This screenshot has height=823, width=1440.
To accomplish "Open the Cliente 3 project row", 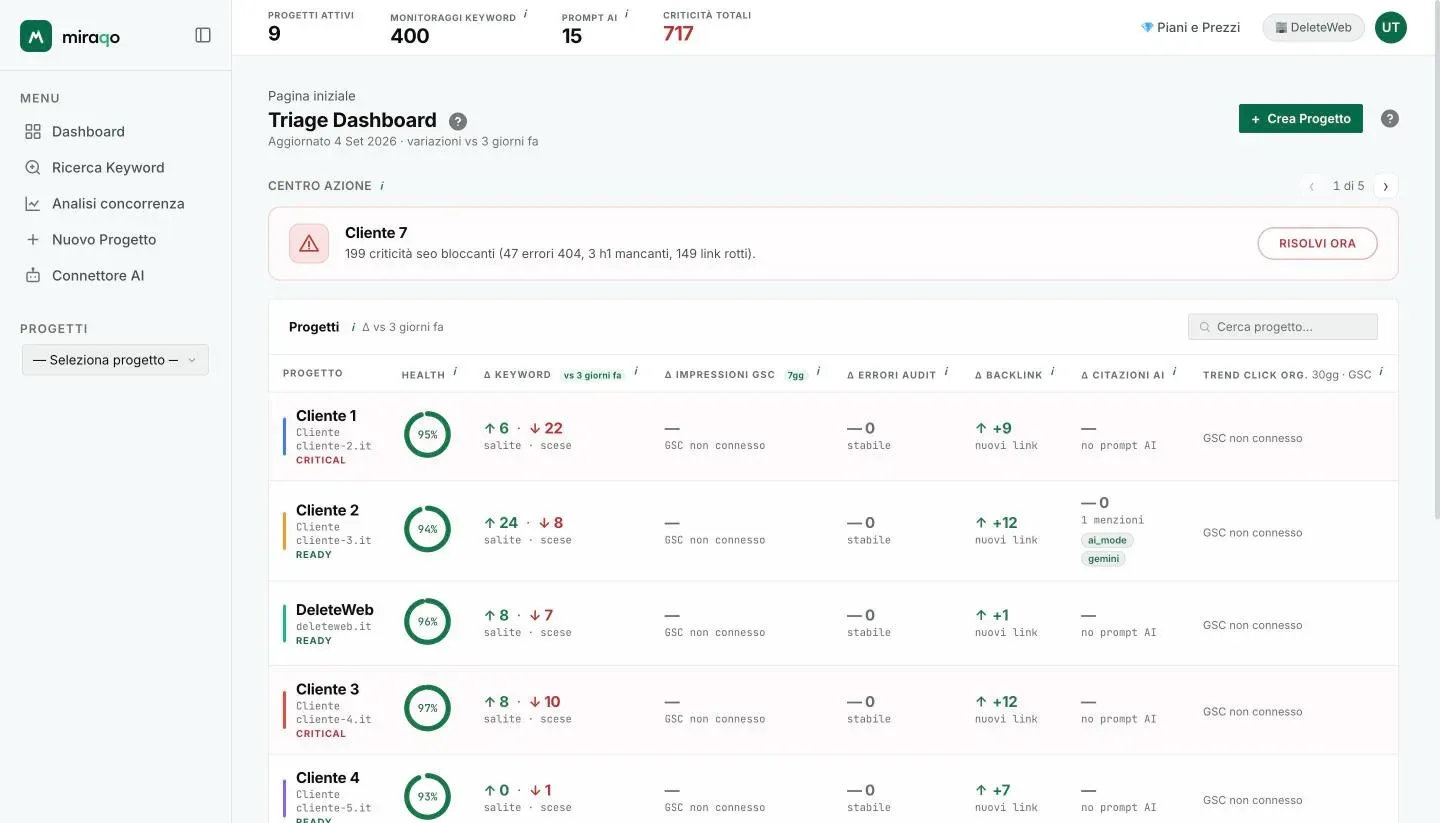I will [x=833, y=710].
